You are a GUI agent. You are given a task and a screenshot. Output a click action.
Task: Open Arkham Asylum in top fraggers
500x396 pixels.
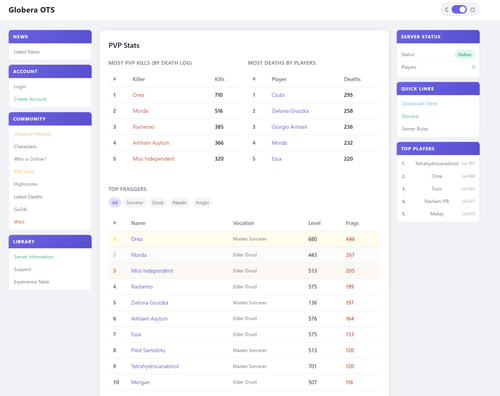click(149, 319)
